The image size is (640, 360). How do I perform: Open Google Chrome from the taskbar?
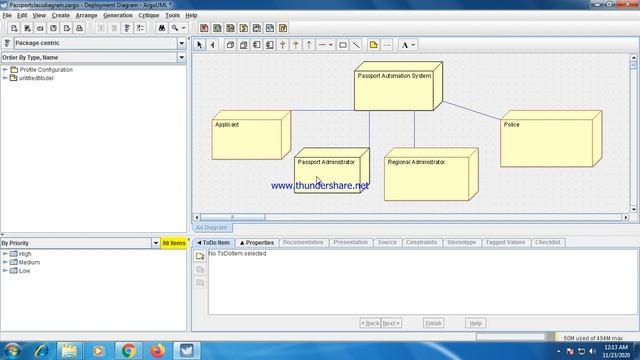(128, 351)
